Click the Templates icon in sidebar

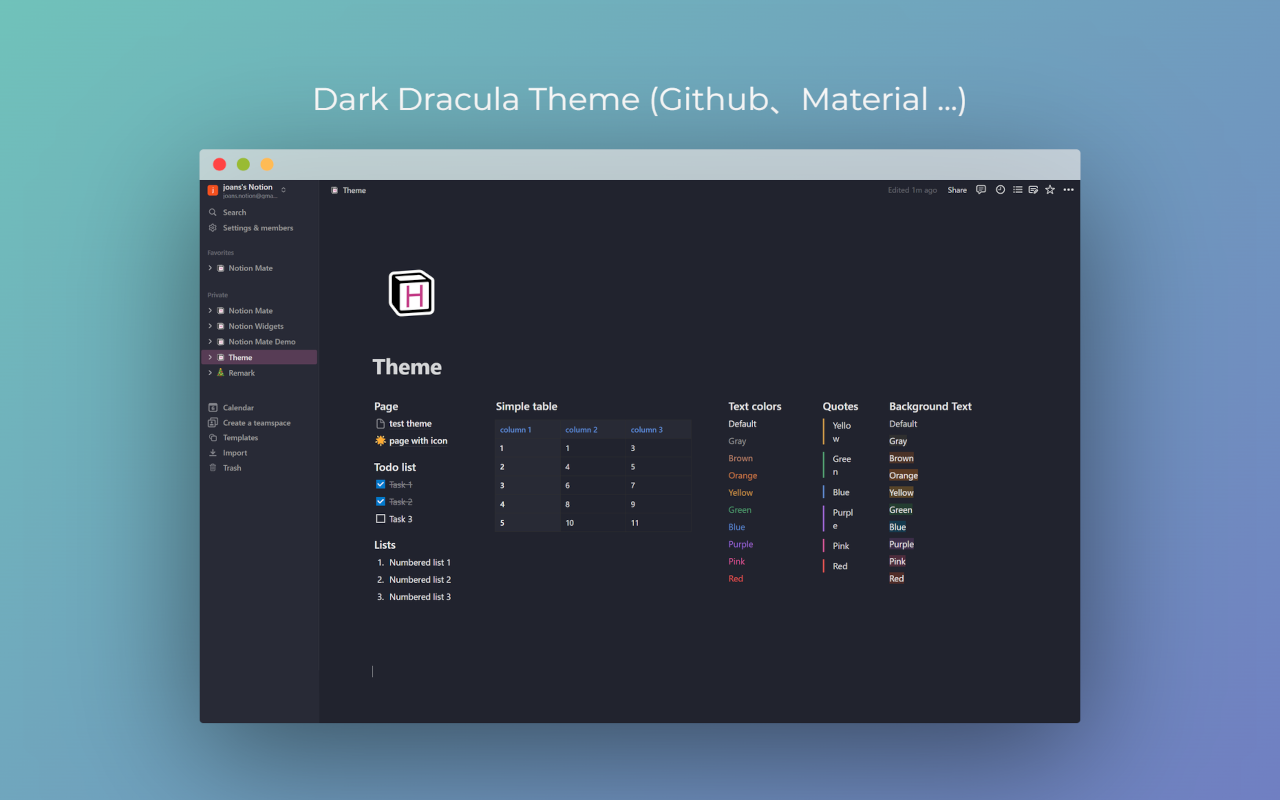click(212, 438)
